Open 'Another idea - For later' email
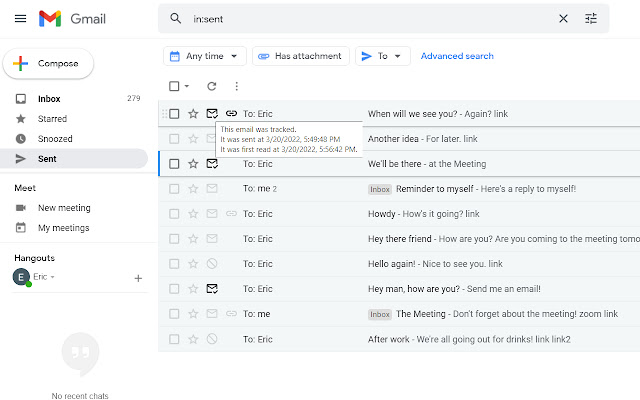The height and width of the screenshot is (400, 640). pyautogui.click(x=422, y=139)
